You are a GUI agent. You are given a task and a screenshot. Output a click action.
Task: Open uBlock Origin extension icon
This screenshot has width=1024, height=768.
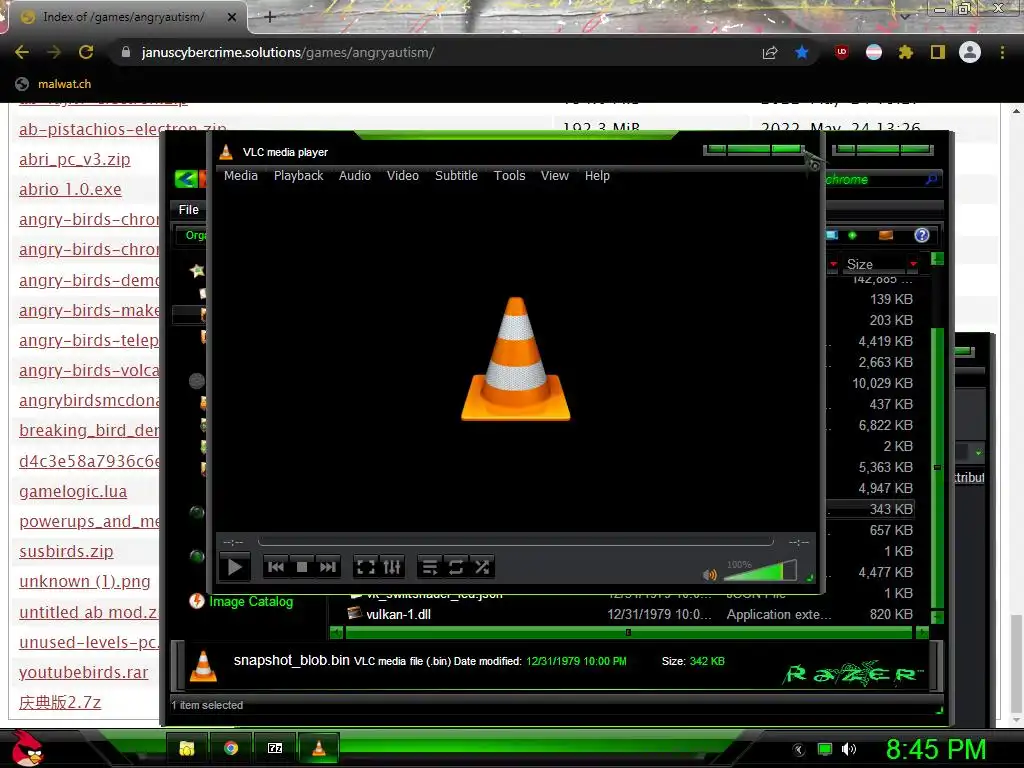click(841, 52)
